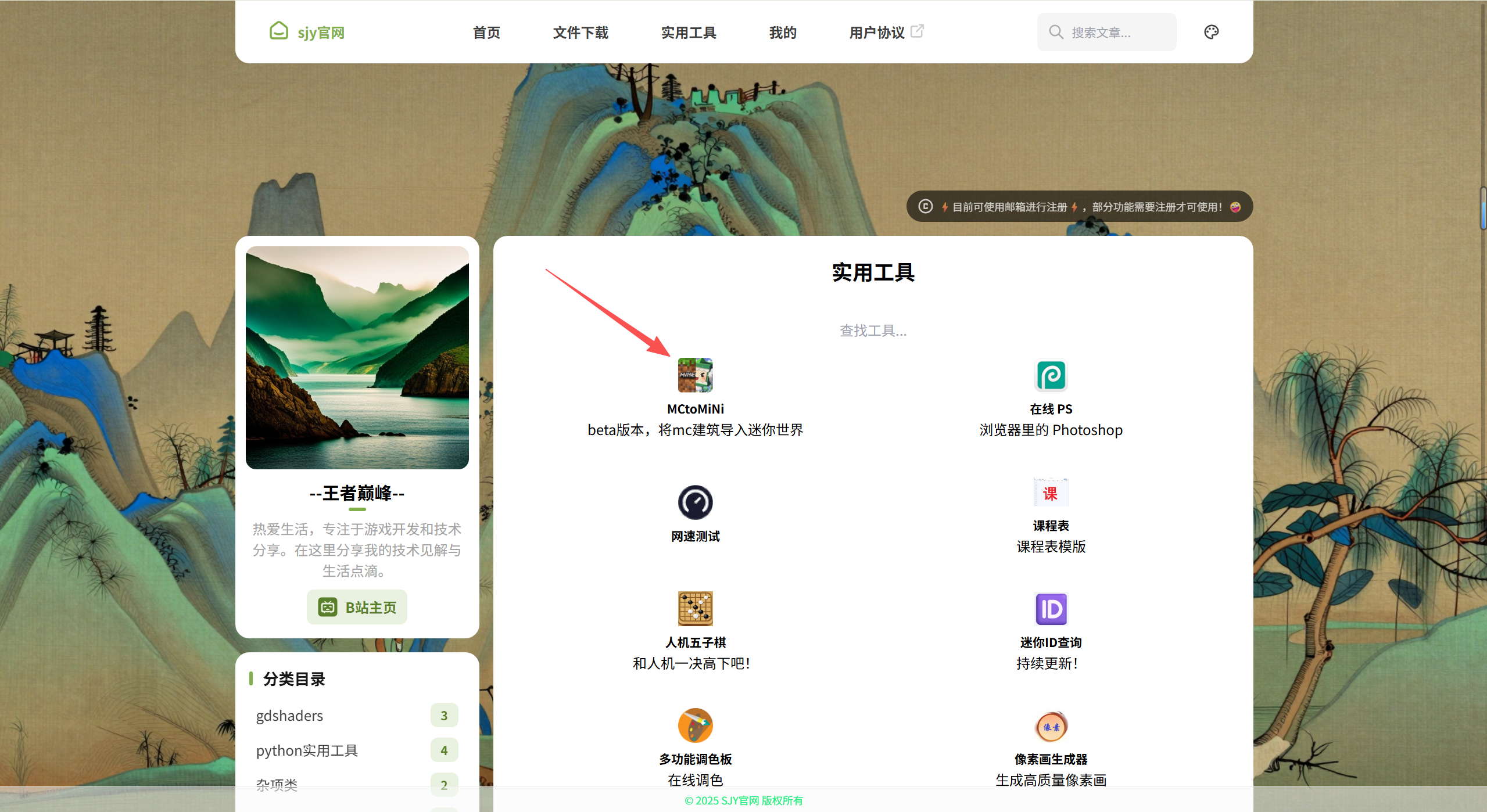Open the python实用工具 category
Viewport: 1487px width, 812px height.
pyautogui.click(x=307, y=750)
